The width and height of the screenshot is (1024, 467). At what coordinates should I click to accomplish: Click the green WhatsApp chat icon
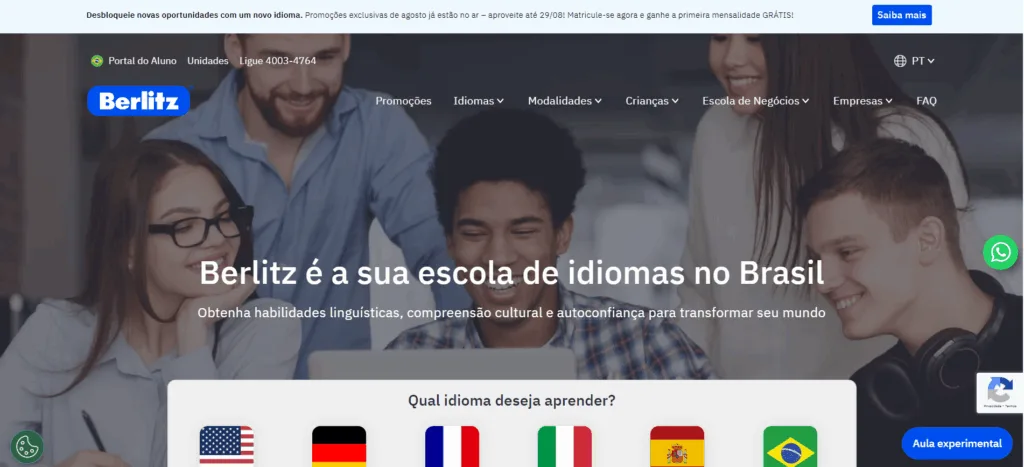1000,252
